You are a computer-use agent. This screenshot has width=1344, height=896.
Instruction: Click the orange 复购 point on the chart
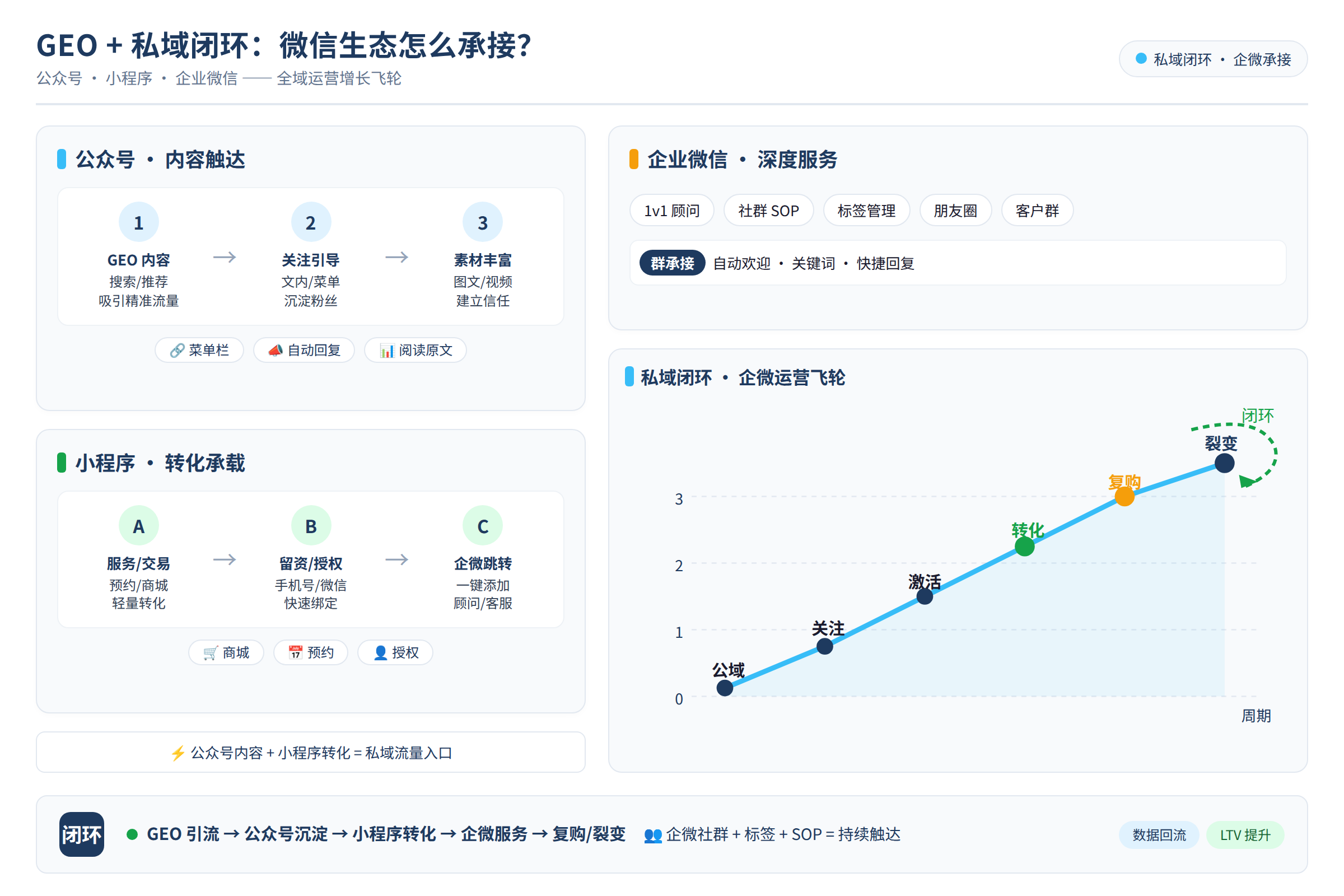coord(1124,496)
